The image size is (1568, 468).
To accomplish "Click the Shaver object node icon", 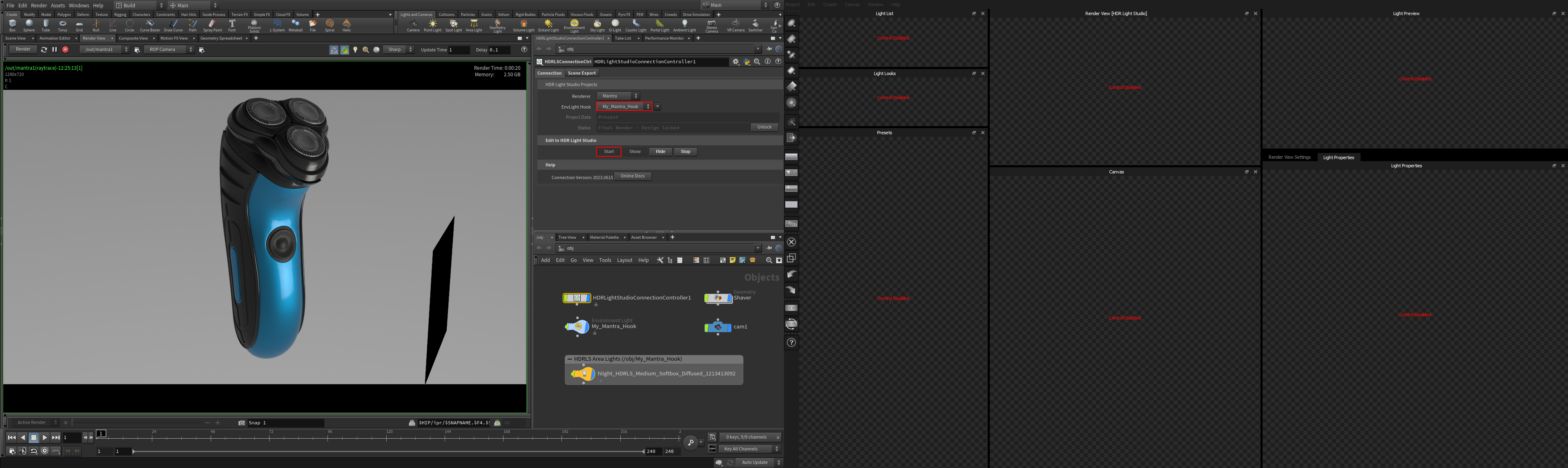I will coord(718,298).
